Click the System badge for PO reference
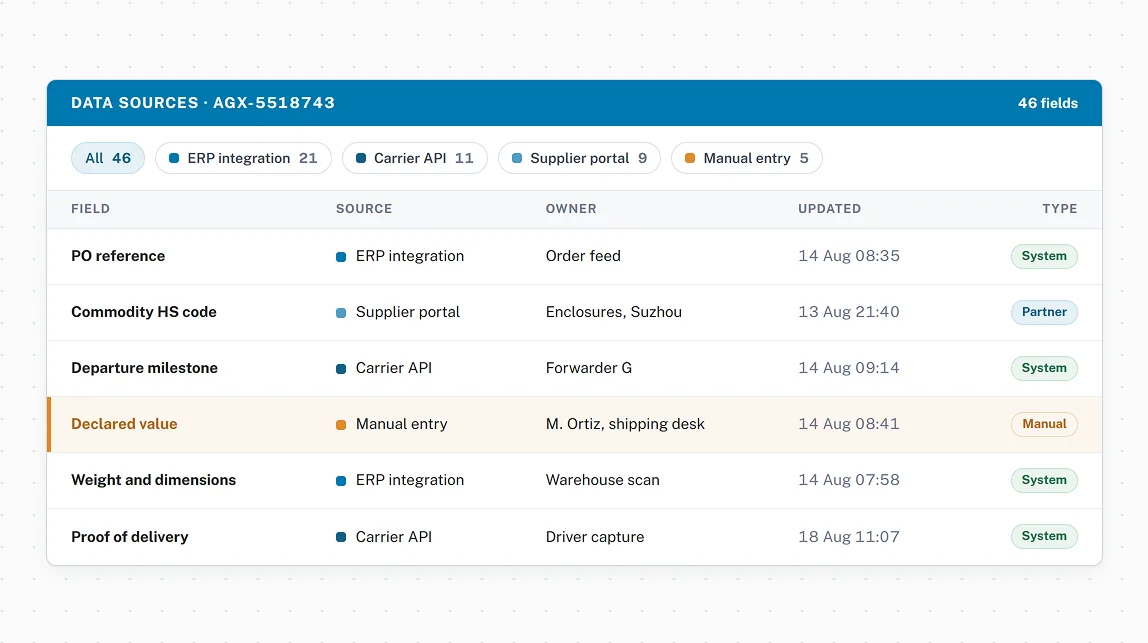 point(1044,256)
